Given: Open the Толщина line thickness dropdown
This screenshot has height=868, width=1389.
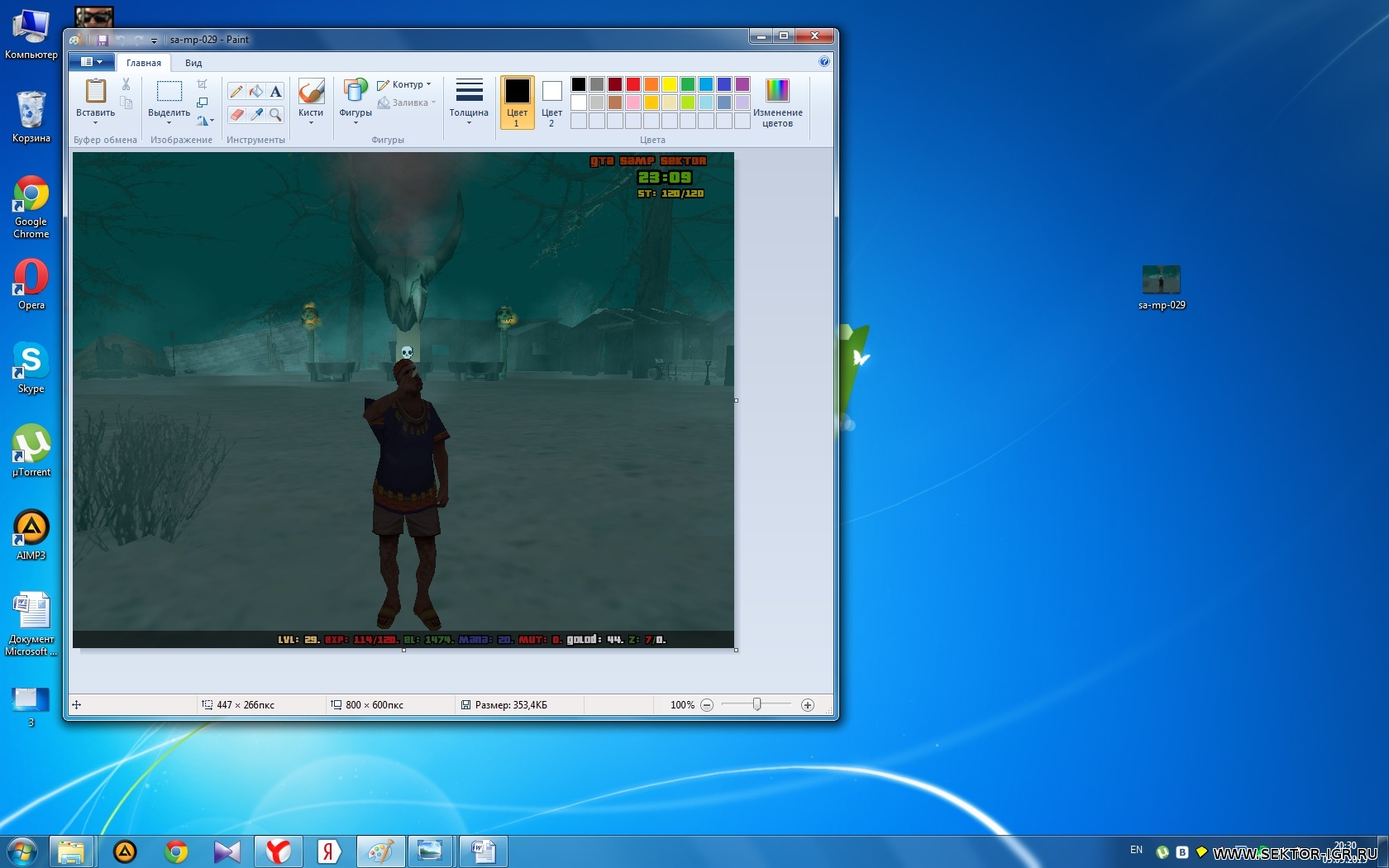Looking at the screenshot, I should point(469,103).
